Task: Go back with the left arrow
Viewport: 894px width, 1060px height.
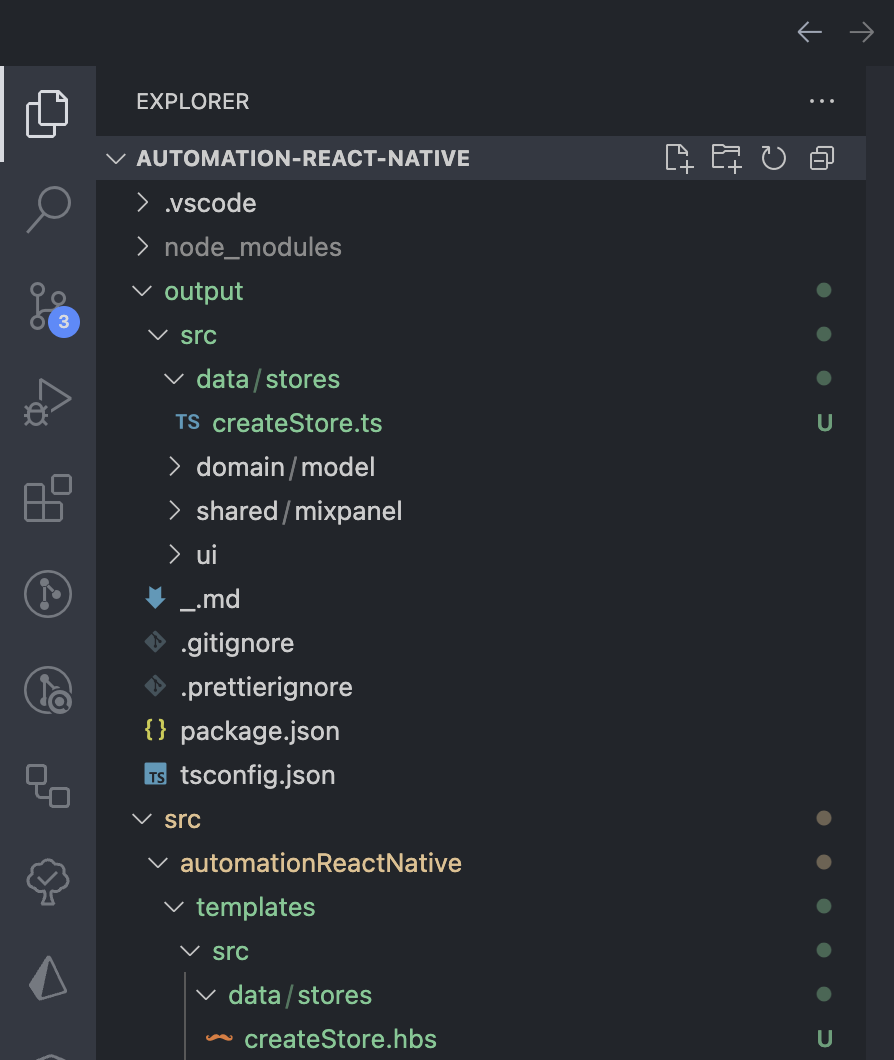Action: pyautogui.click(x=809, y=33)
